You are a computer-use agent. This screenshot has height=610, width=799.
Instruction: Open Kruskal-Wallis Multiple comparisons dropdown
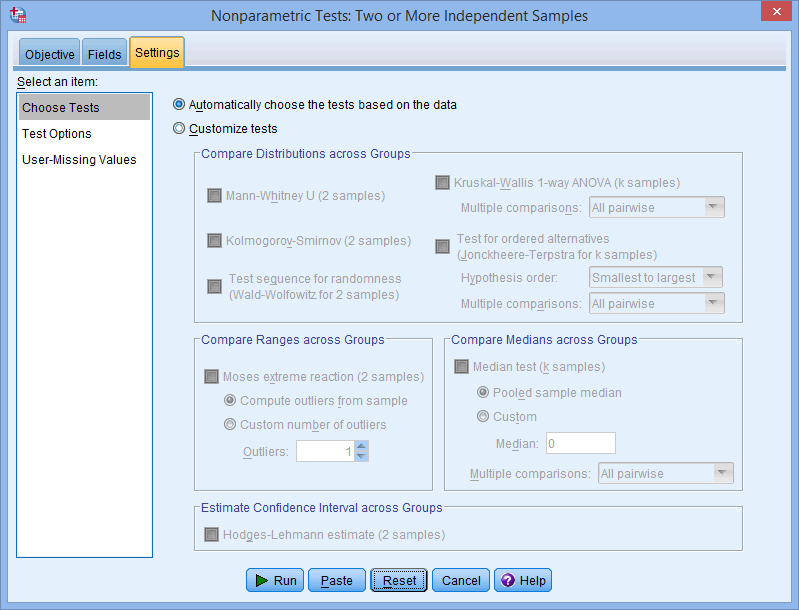tap(657, 207)
